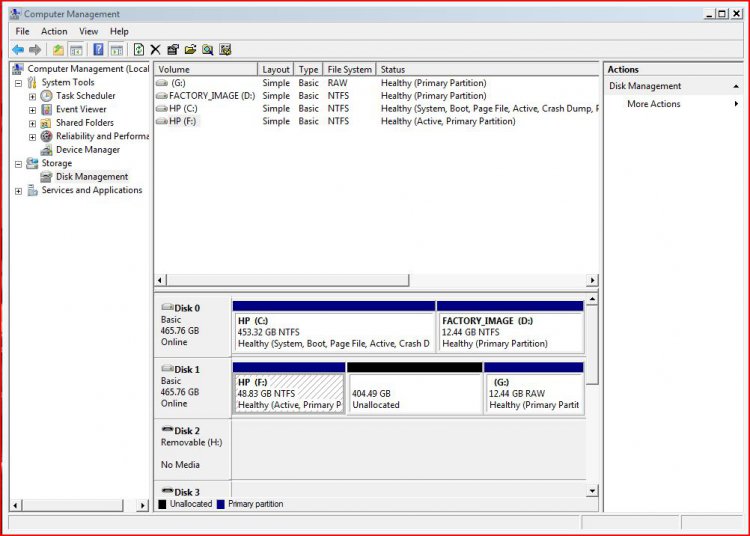The height and width of the screenshot is (536, 750).
Task: Click the Back arrow toolbar icon
Action: click(18, 50)
